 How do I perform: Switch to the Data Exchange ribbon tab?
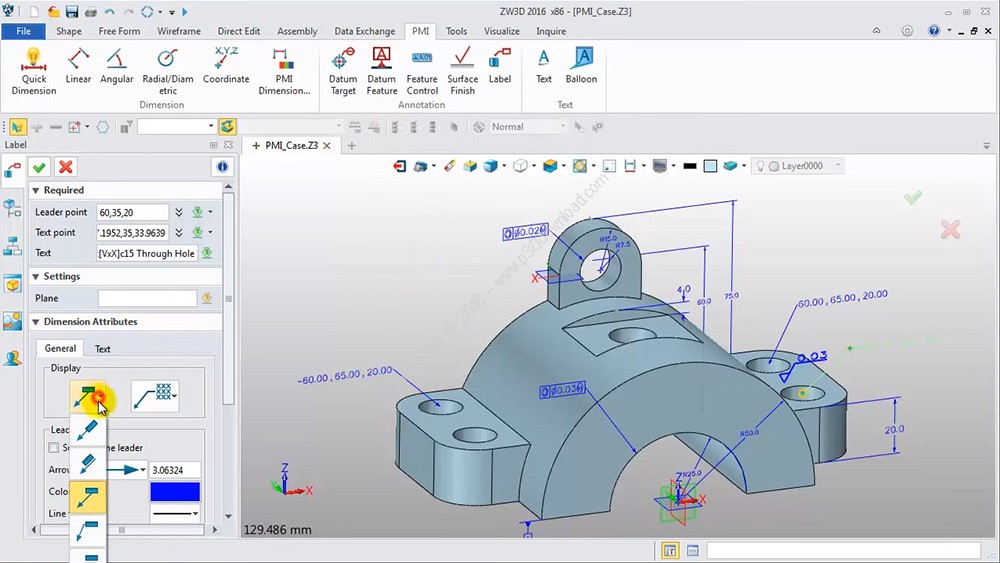pyautogui.click(x=364, y=31)
